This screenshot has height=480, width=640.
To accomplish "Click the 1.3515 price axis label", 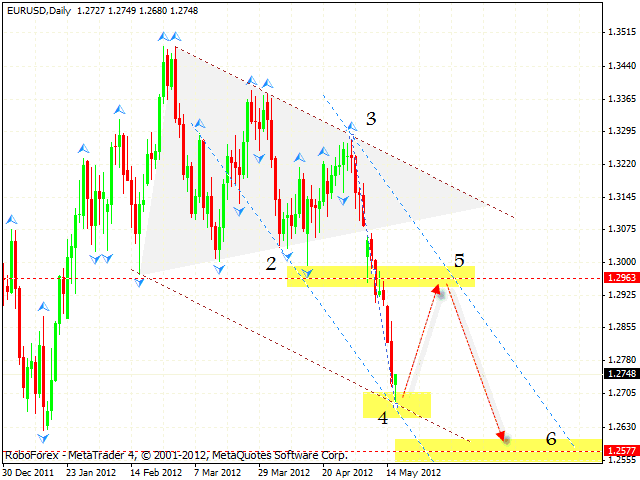I will [x=622, y=32].
